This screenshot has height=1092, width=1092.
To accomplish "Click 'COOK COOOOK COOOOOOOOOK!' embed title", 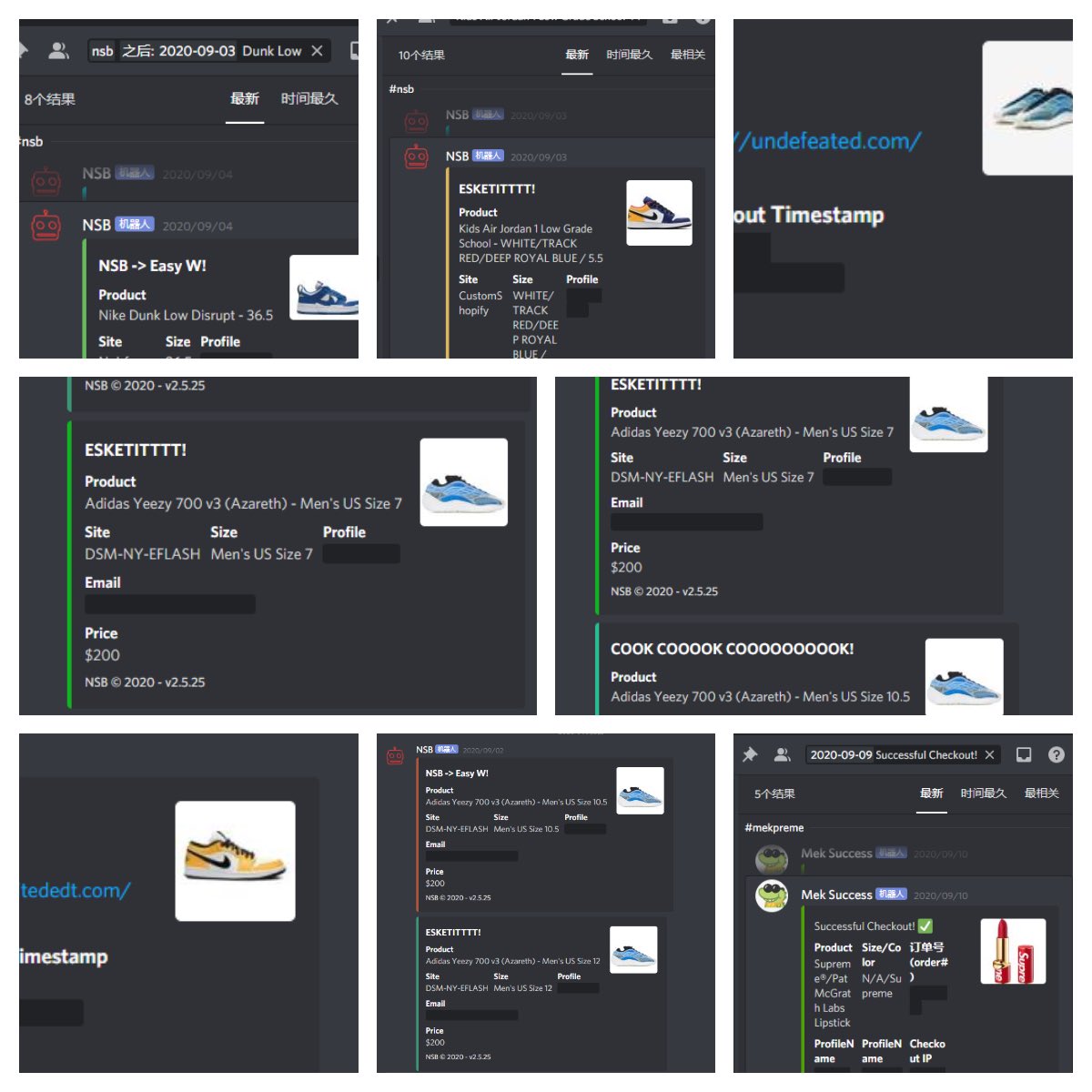I will (732, 649).
